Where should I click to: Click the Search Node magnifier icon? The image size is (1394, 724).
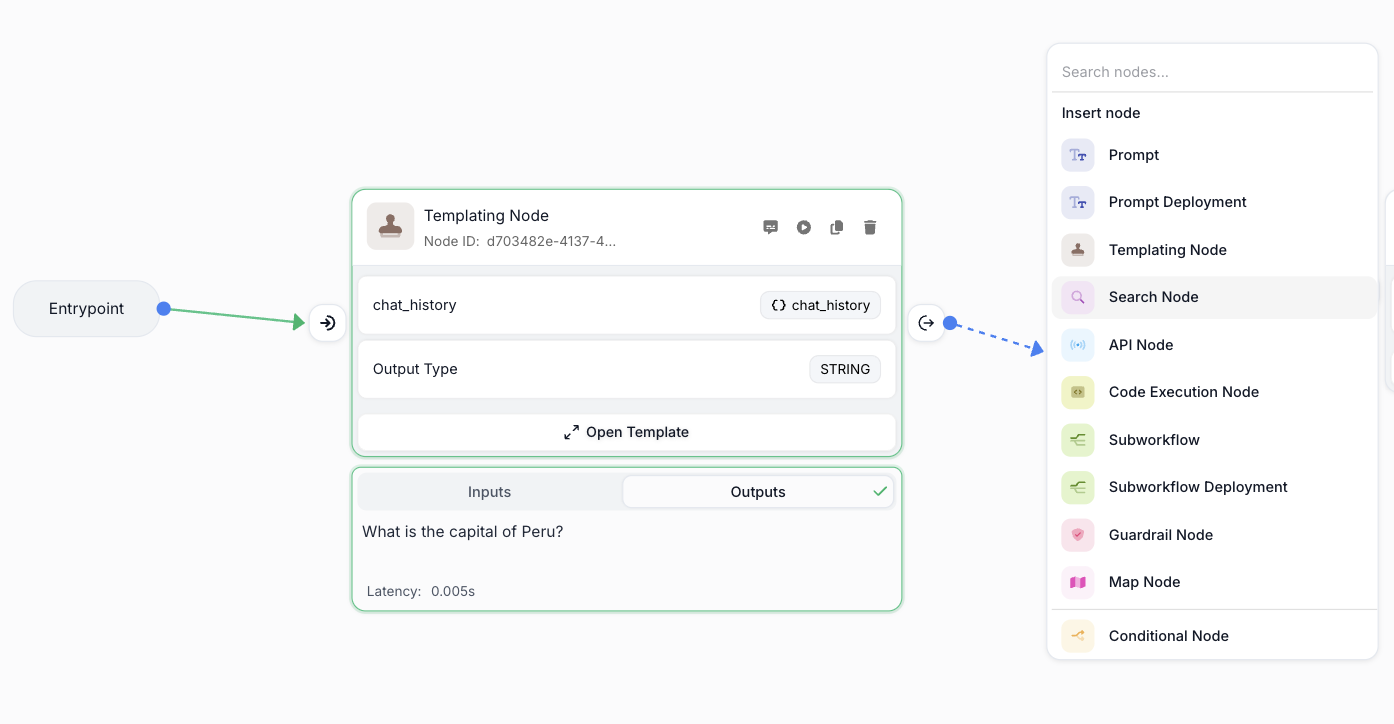[x=1078, y=297]
